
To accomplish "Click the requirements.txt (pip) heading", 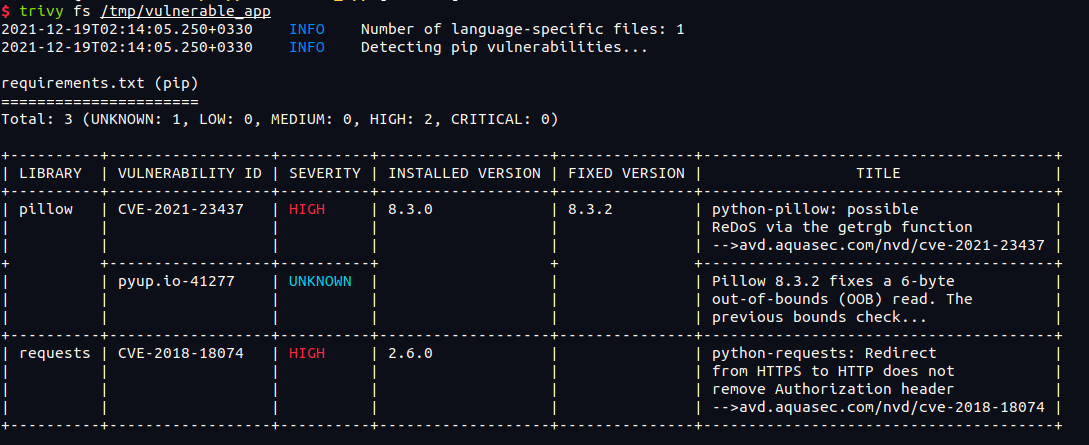I will [82, 84].
